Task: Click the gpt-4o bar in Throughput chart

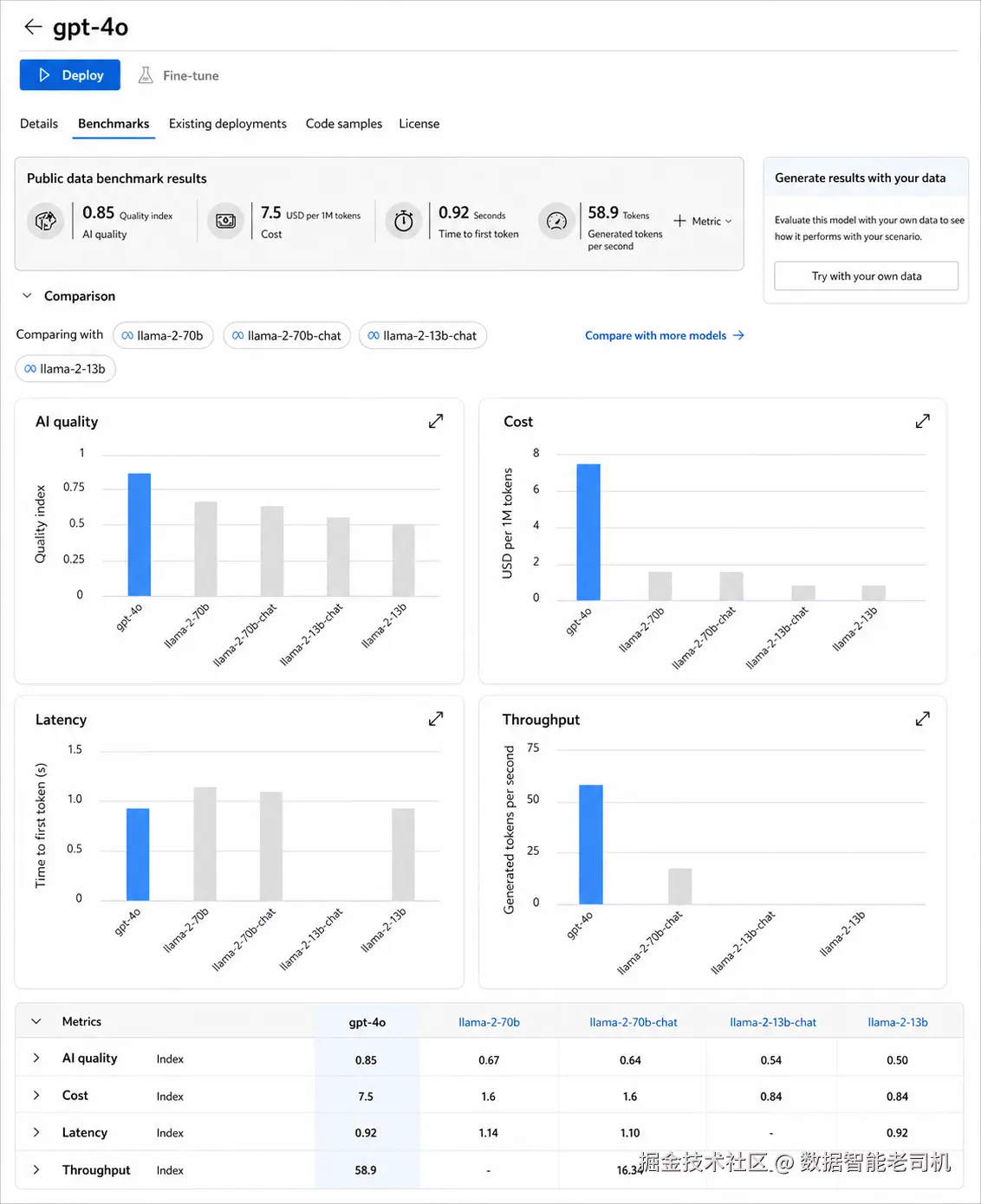Action: click(x=591, y=845)
